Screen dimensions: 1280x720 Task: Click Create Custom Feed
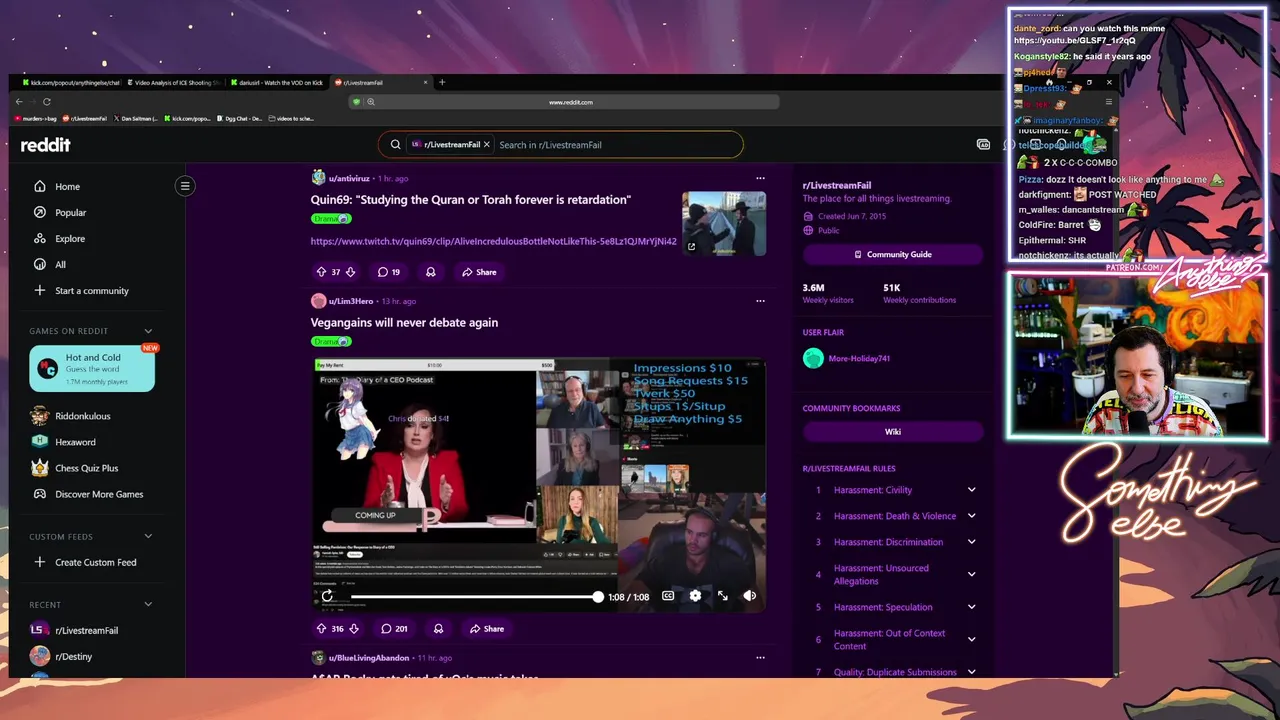pos(96,562)
